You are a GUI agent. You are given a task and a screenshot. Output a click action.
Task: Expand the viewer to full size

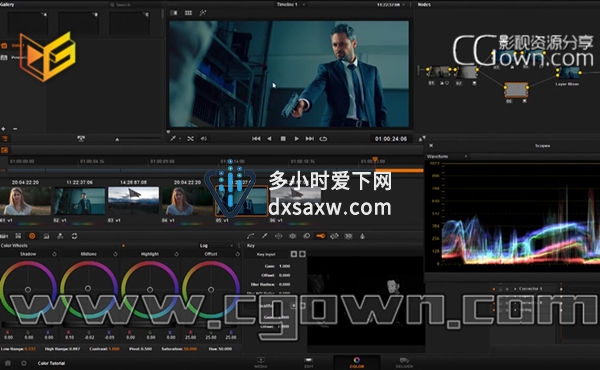(422, 139)
